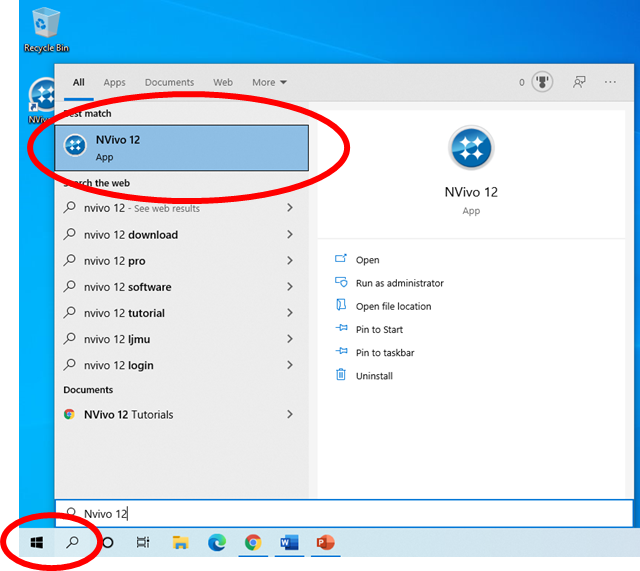This screenshot has height=571, width=640.
Task: Click the Run as administrator shield icon
Action: pyautogui.click(x=341, y=282)
